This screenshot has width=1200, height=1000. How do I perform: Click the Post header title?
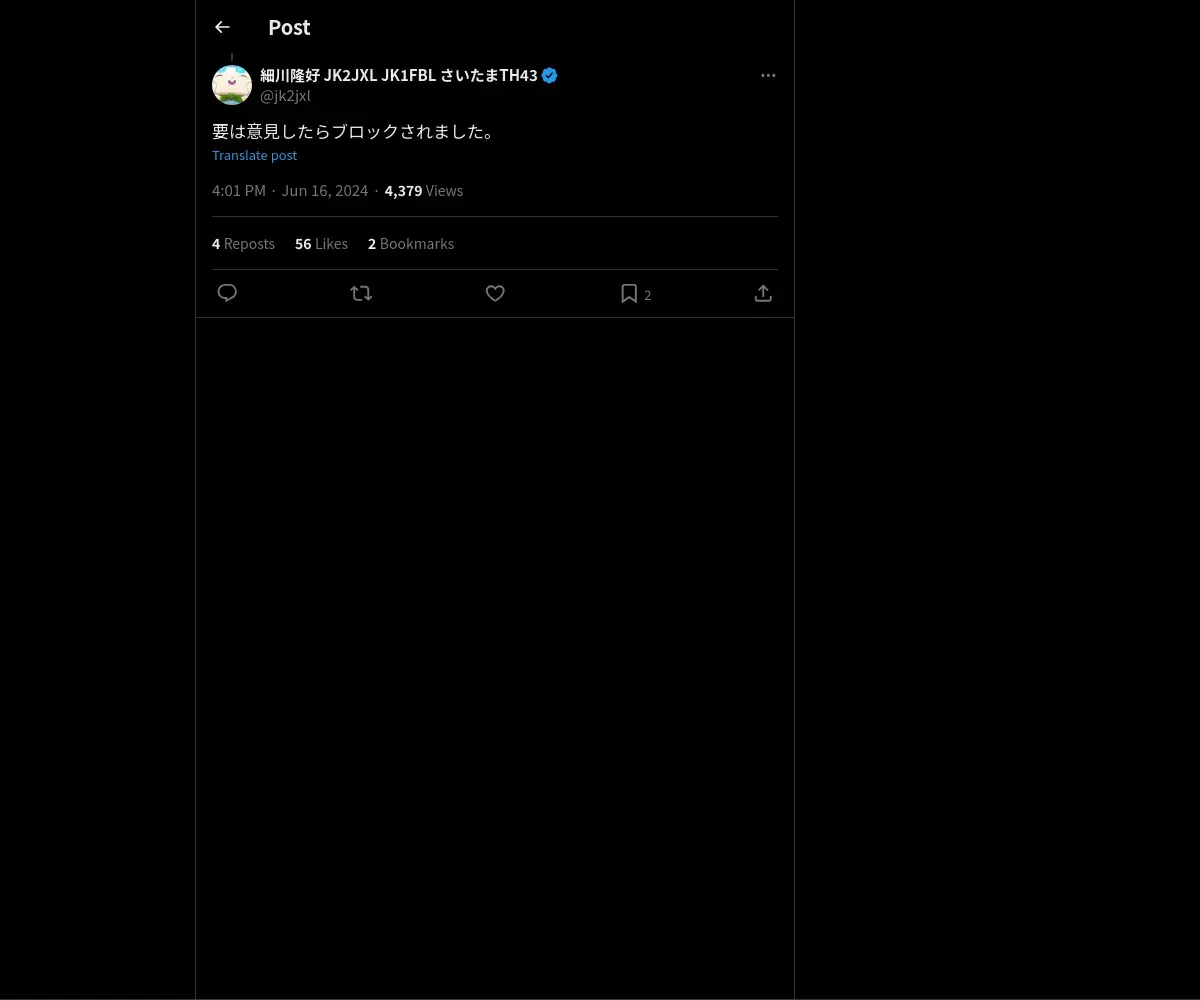click(x=289, y=27)
